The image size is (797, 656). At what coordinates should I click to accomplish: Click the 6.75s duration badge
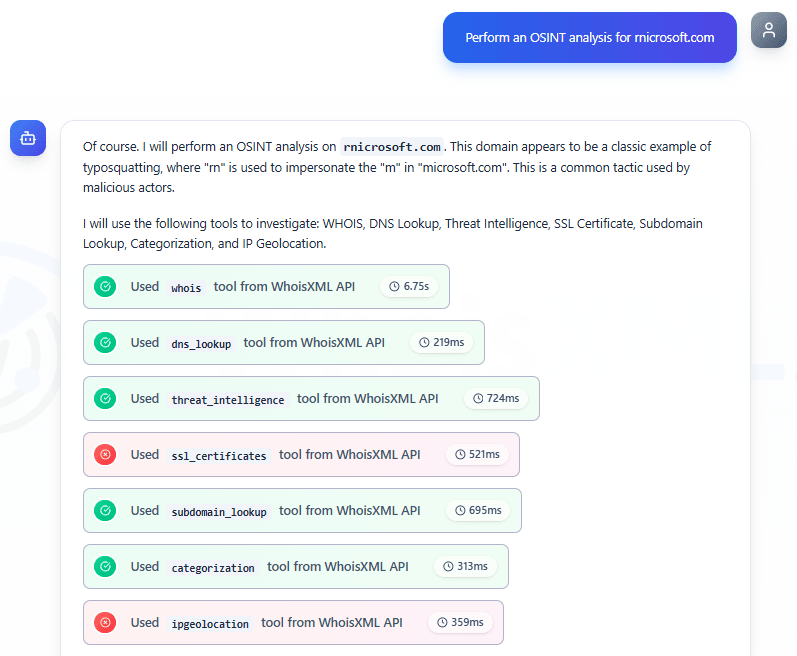pos(410,287)
